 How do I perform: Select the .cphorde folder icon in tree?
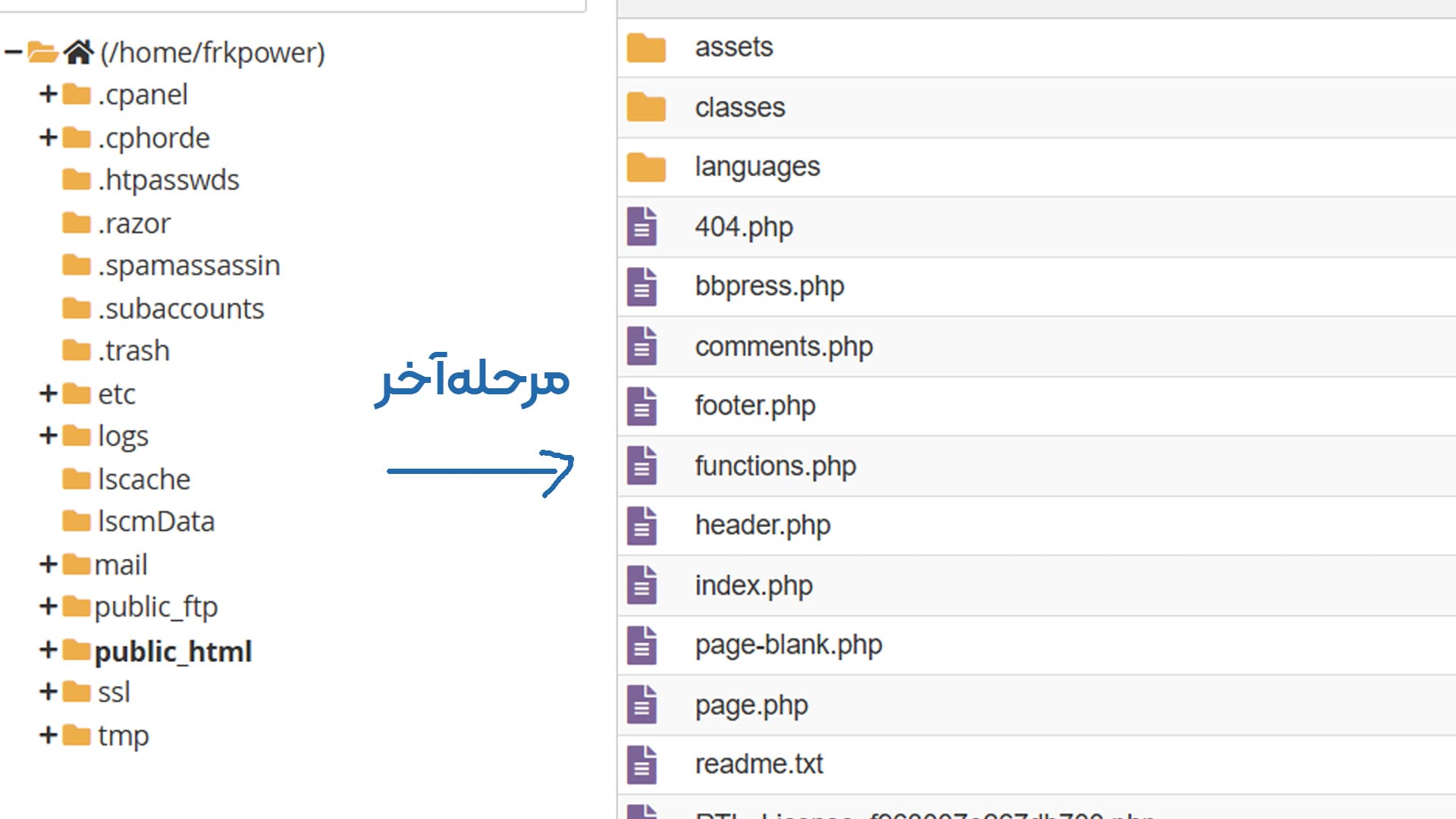[77, 137]
